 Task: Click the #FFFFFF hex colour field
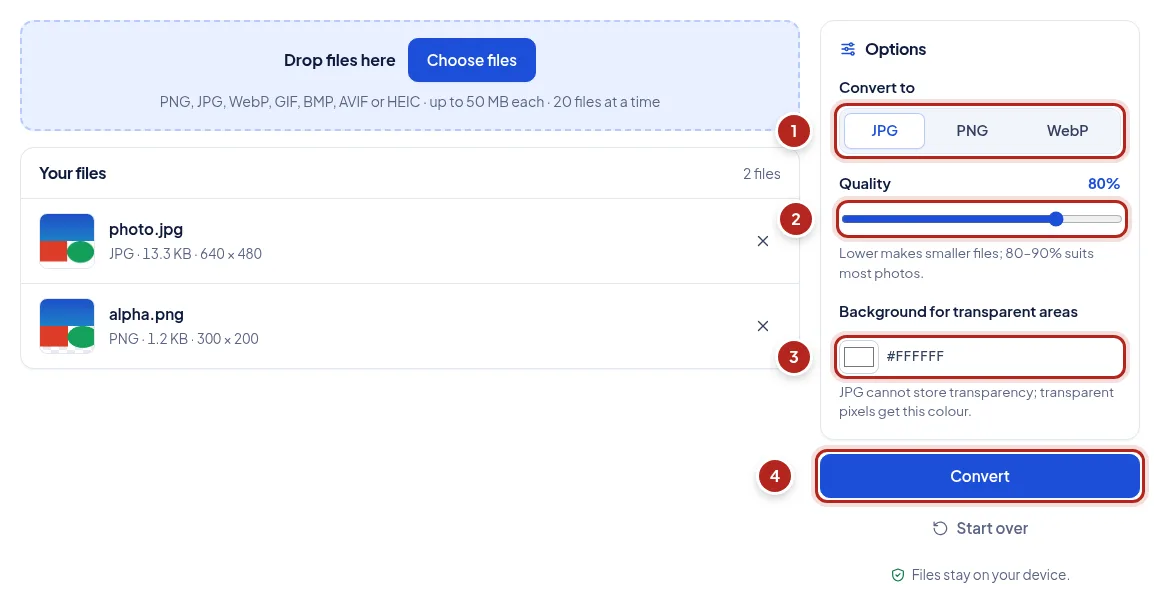(915, 356)
